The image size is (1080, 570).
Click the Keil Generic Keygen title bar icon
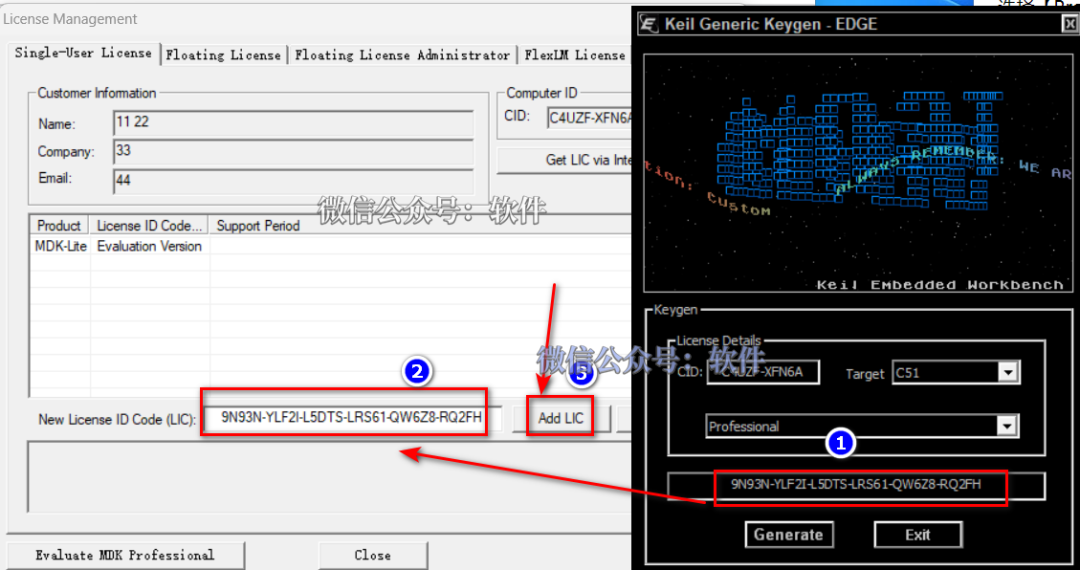pyautogui.click(x=649, y=24)
